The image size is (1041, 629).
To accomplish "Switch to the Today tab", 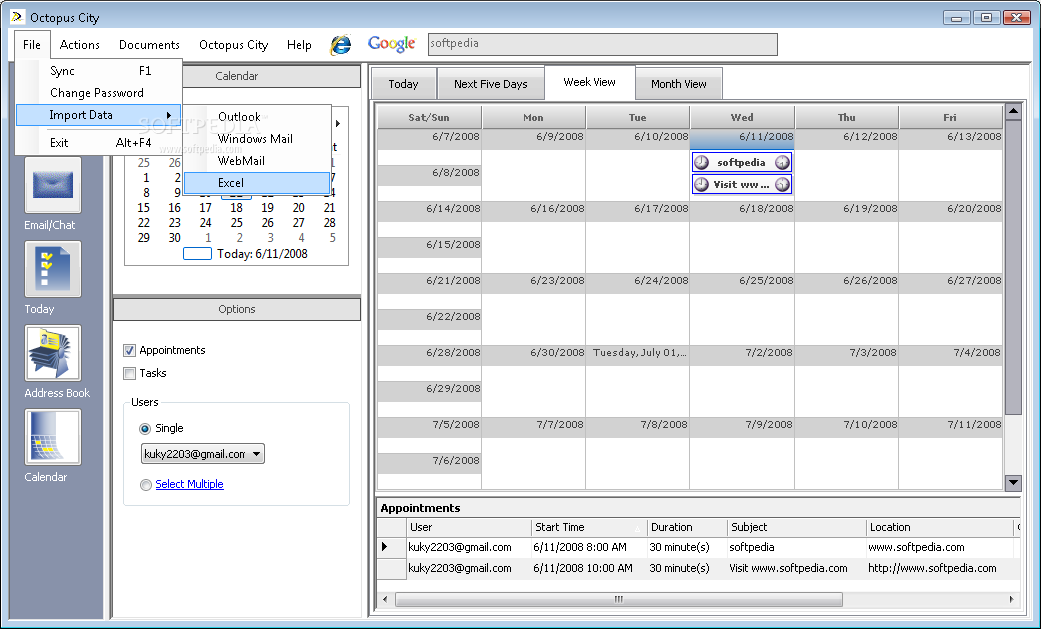I will pos(403,84).
